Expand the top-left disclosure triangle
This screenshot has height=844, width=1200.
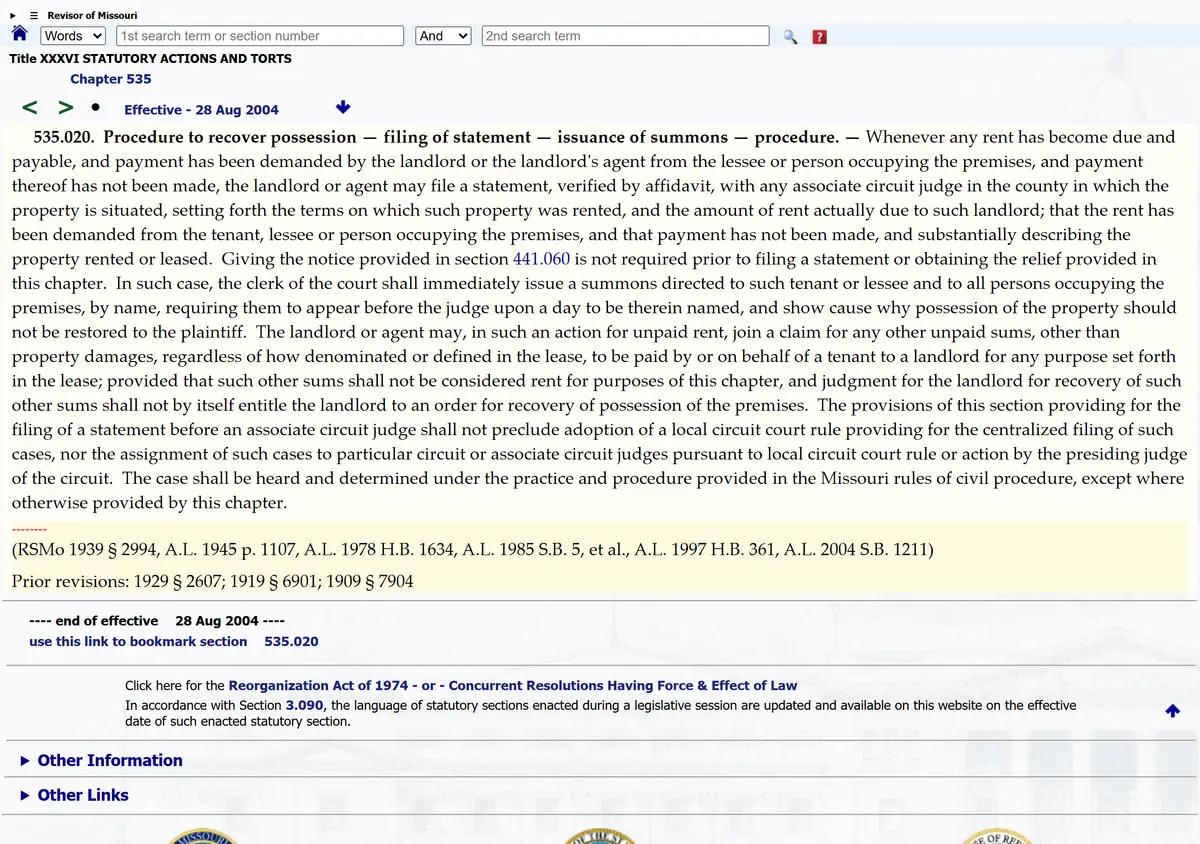coord(13,15)
